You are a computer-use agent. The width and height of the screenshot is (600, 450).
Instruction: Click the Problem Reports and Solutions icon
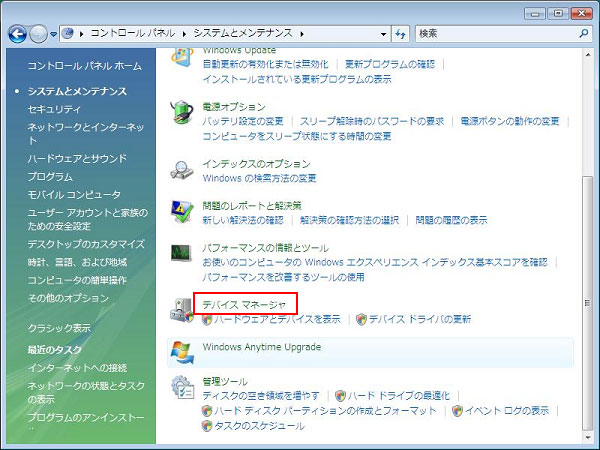(x=182, y=211)
